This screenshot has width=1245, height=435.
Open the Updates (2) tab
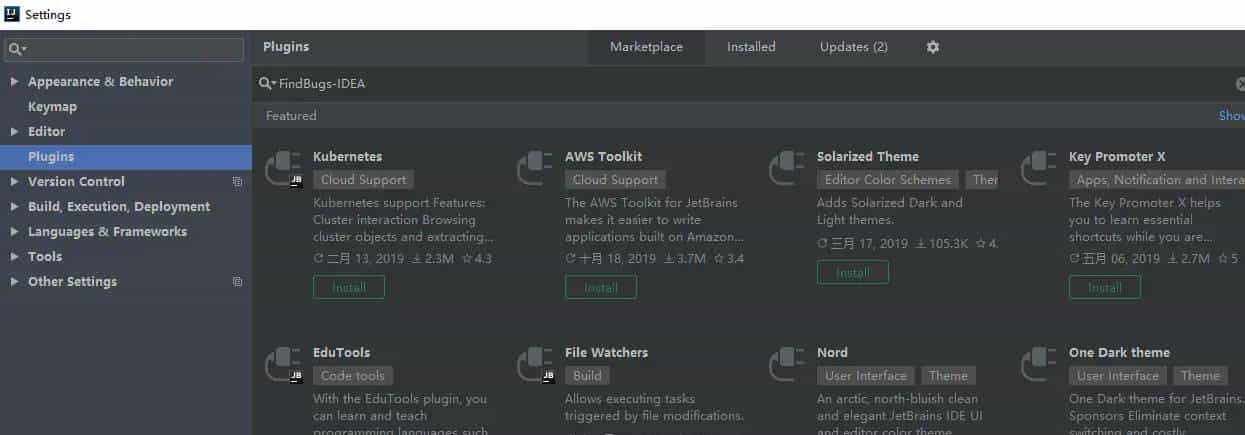point(853,47)
